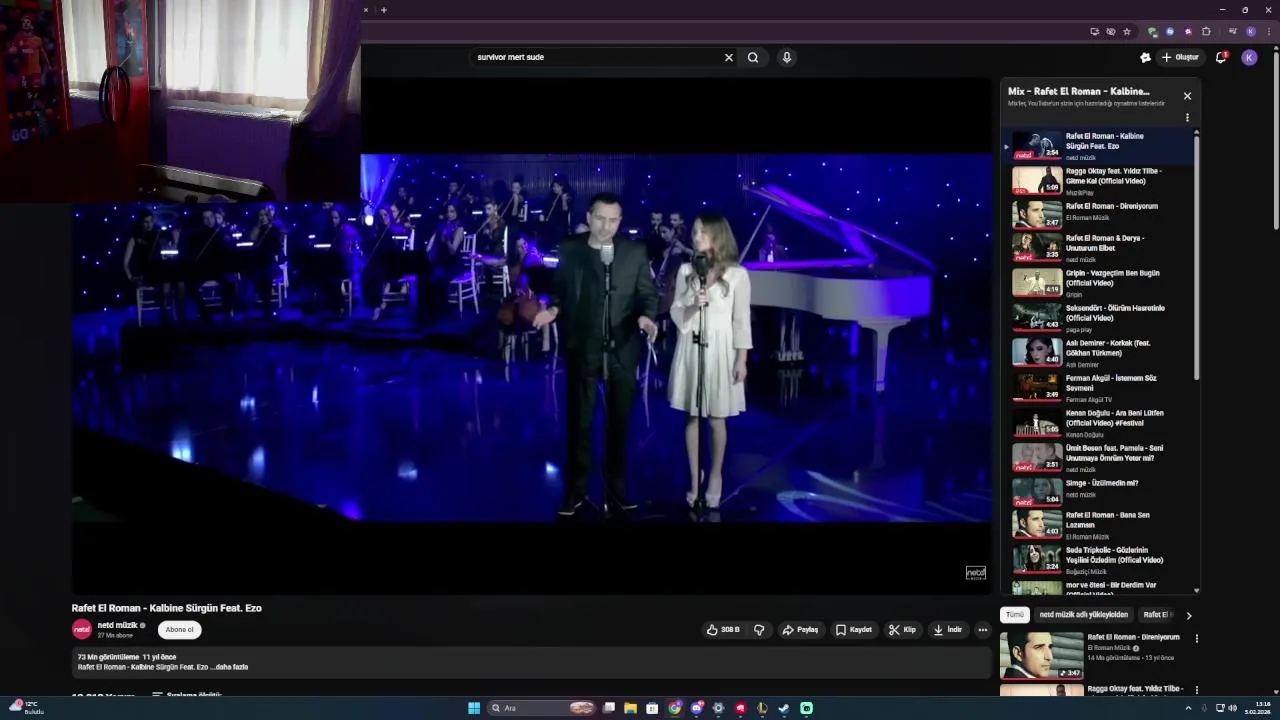The height and width of the screenshot is (720, 1280).
Task: Open options for recommended Direniyorum video
Action: click(1196, 639)
